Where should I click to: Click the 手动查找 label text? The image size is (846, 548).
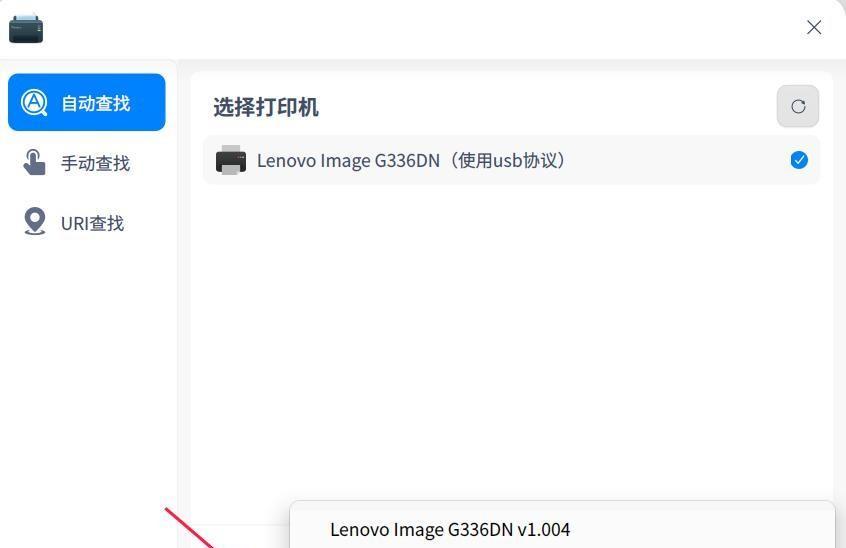[95, 163]
